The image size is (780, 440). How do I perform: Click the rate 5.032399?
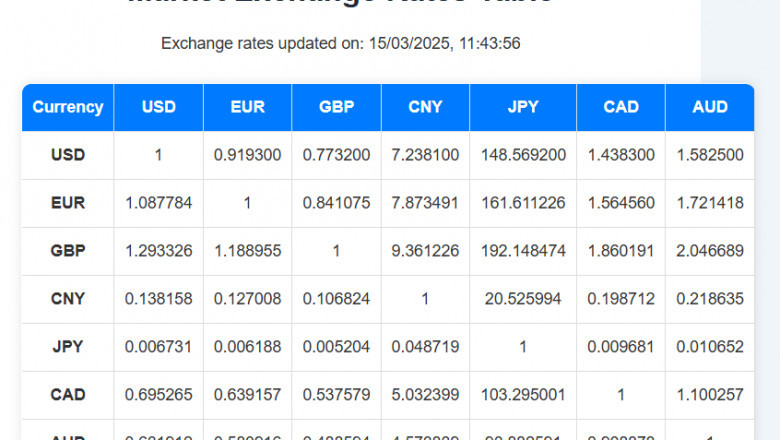[425, 395]
